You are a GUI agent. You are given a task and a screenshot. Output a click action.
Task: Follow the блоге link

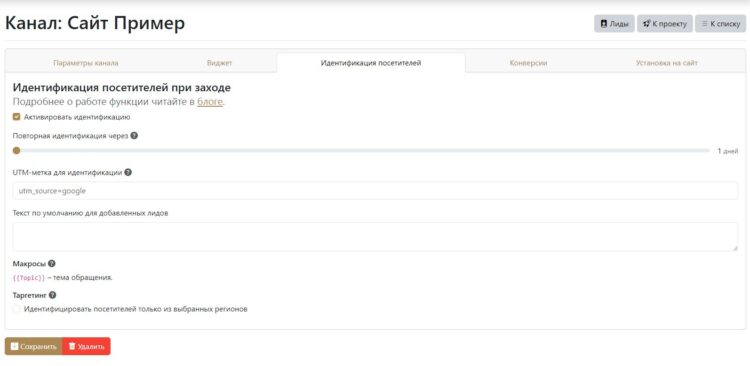pos(210,102)
